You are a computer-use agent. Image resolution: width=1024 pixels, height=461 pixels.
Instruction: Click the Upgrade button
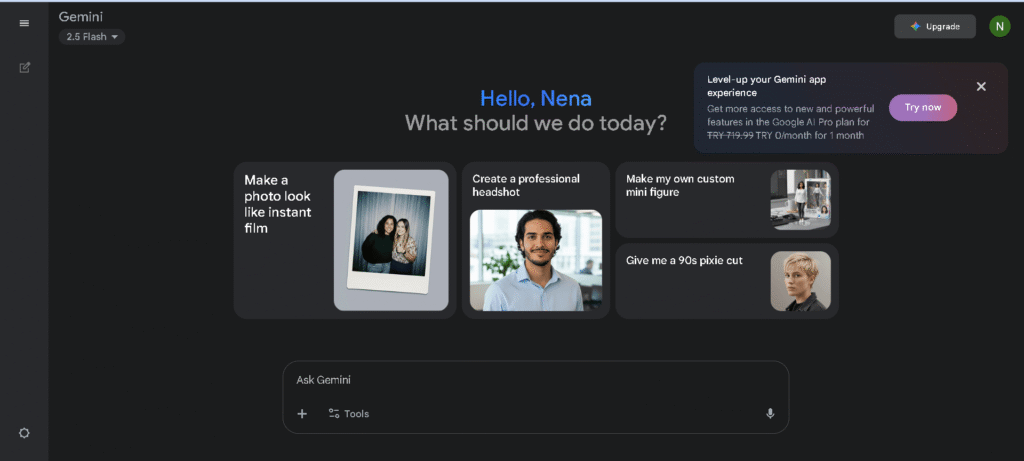point(934,26)
